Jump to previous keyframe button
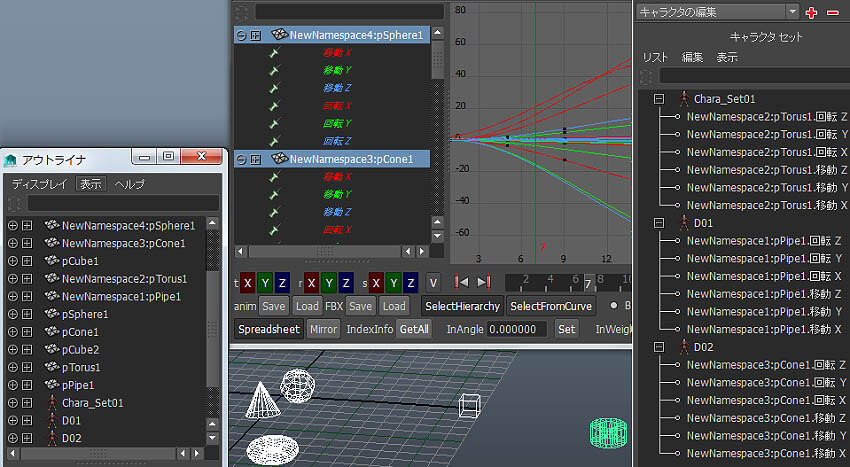Image resolution: width=850 pixels, height=467 pixels. pos(461,281)
